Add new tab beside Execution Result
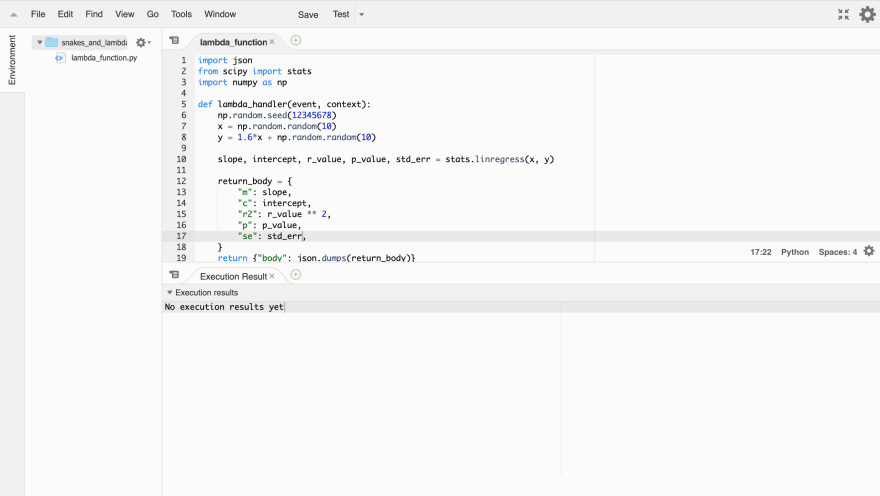The image size is (880, 496). [296, 274]
